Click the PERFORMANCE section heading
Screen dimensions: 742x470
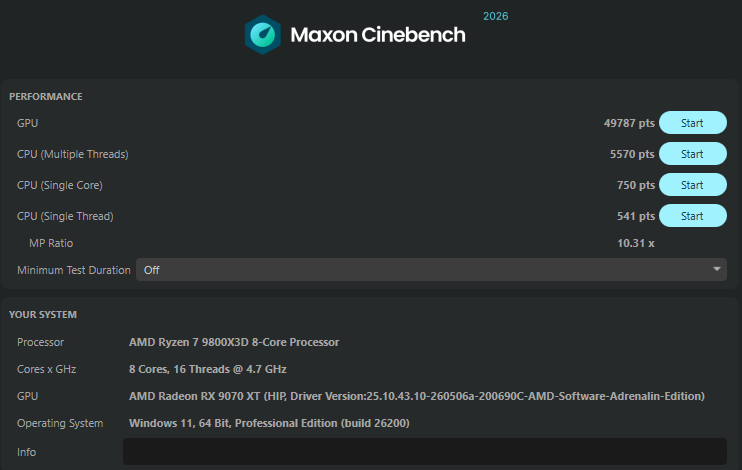[46, 97]
